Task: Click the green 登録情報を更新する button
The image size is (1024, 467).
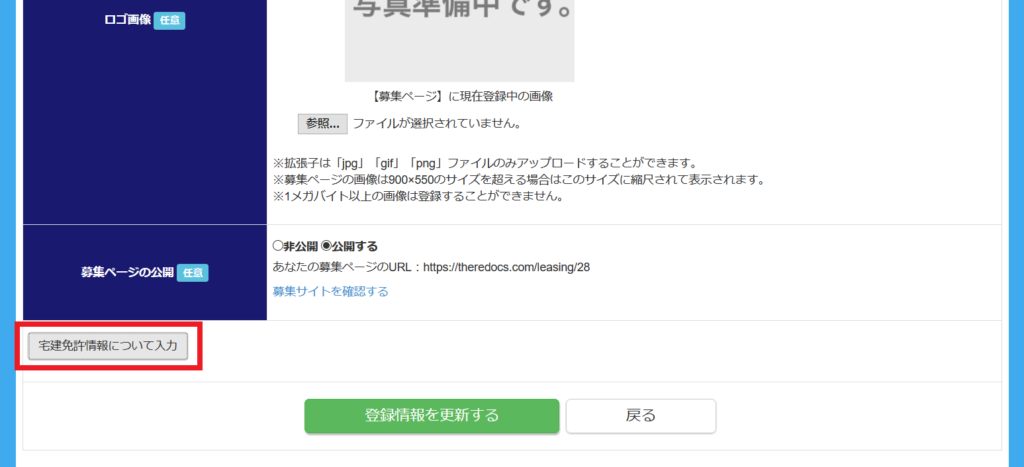Action: pos(432,415)
